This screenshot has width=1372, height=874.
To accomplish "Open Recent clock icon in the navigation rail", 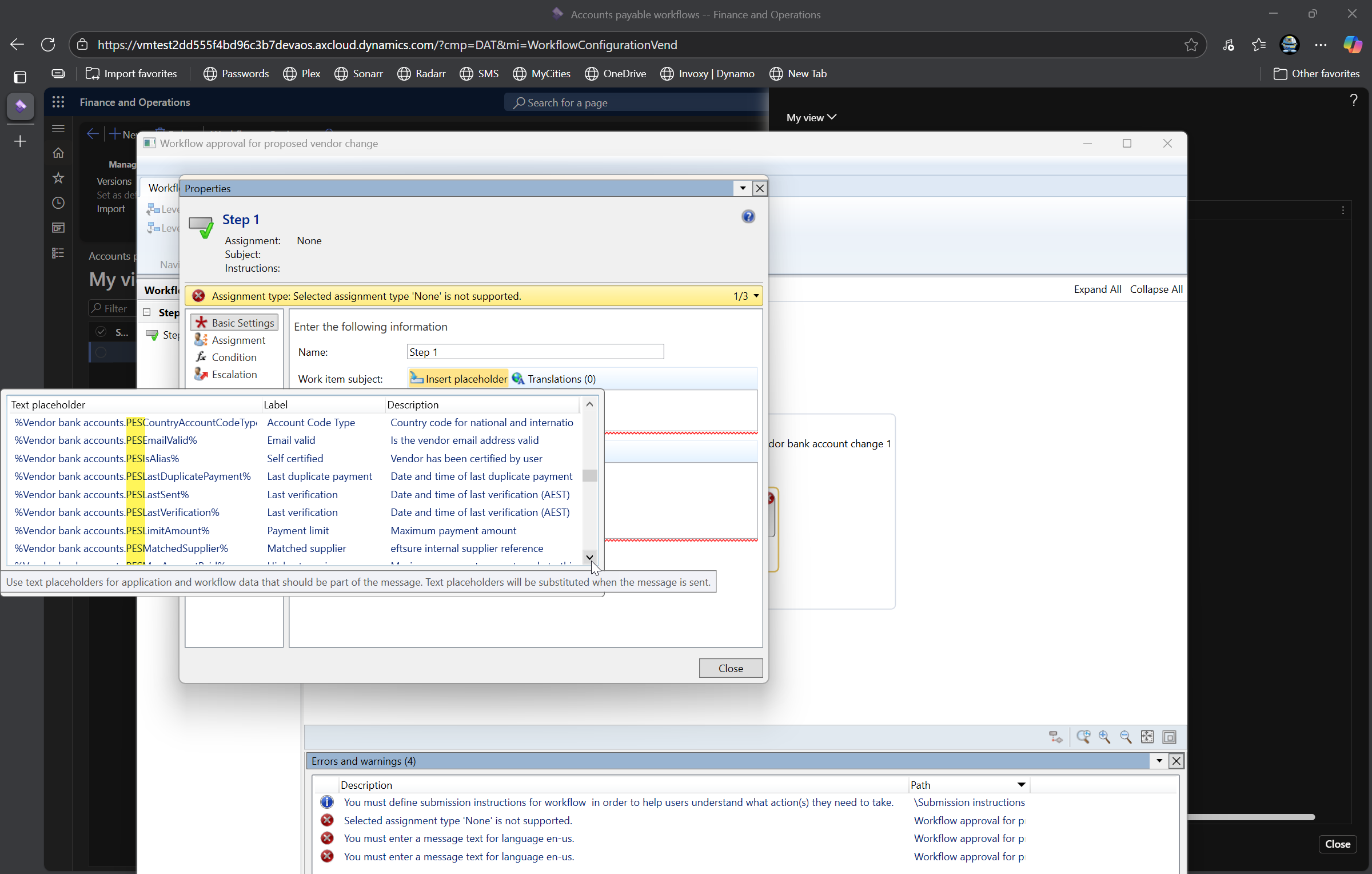I will (x=58, y=203).
